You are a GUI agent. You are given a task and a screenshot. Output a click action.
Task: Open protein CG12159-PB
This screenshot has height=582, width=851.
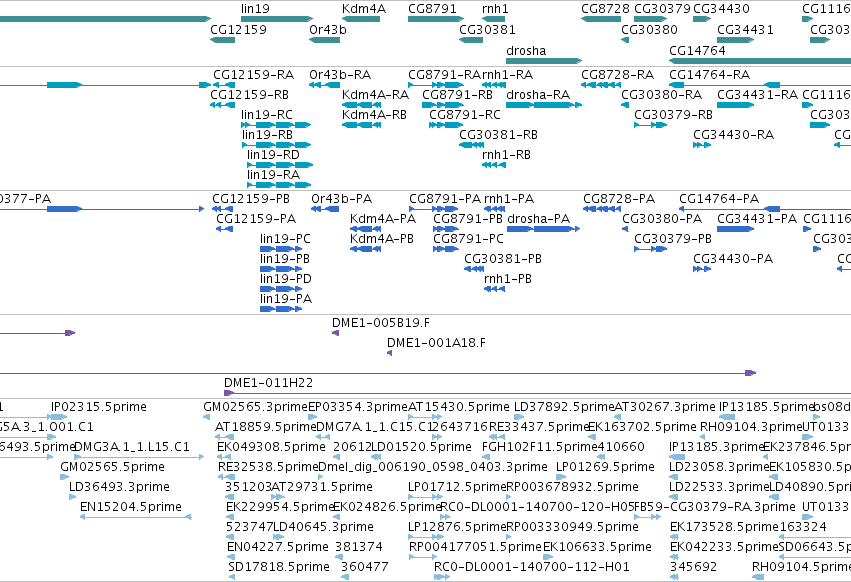pyautogui.click(x=251, y=199)
